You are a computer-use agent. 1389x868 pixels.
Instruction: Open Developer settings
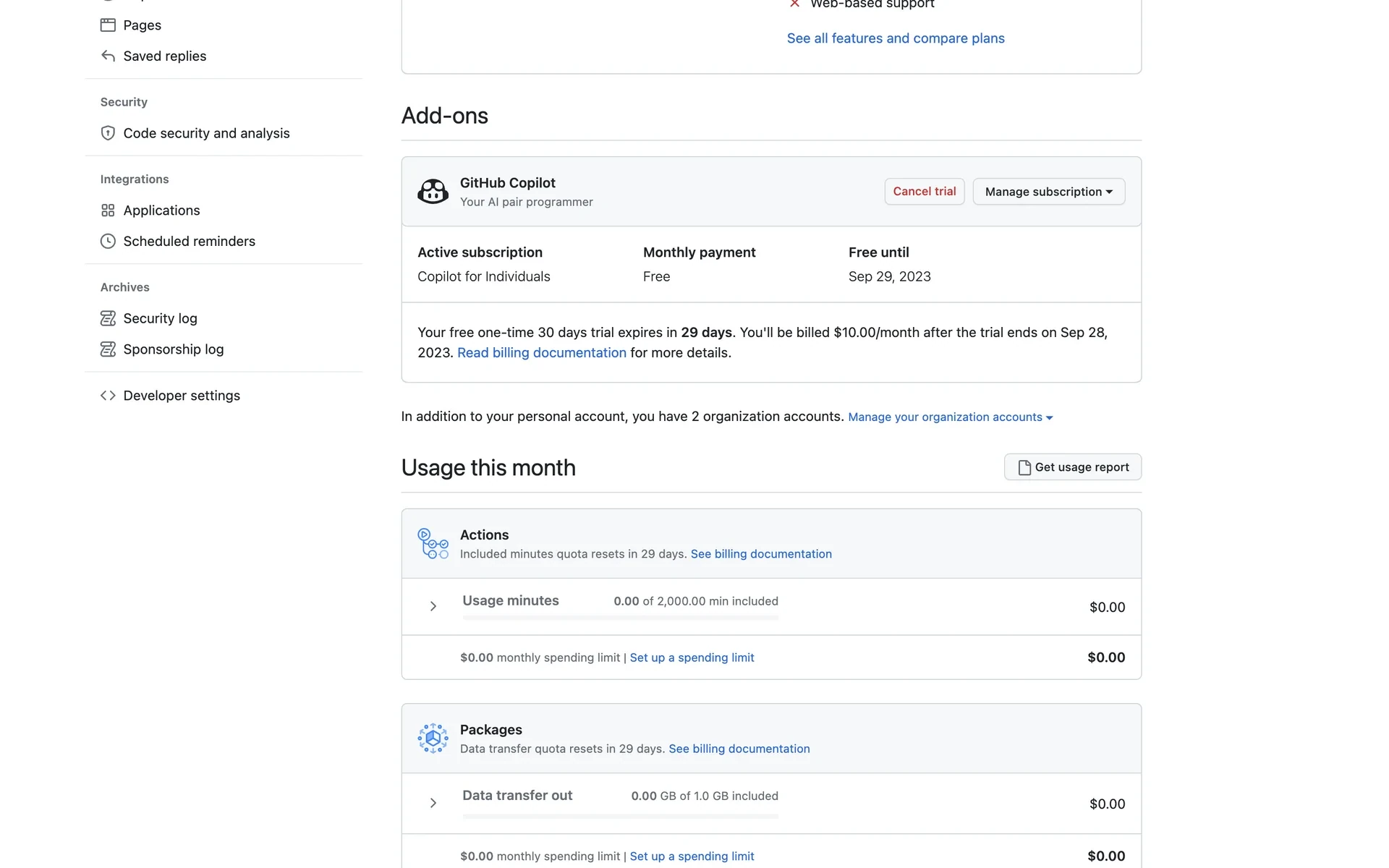tap(182, 396)
